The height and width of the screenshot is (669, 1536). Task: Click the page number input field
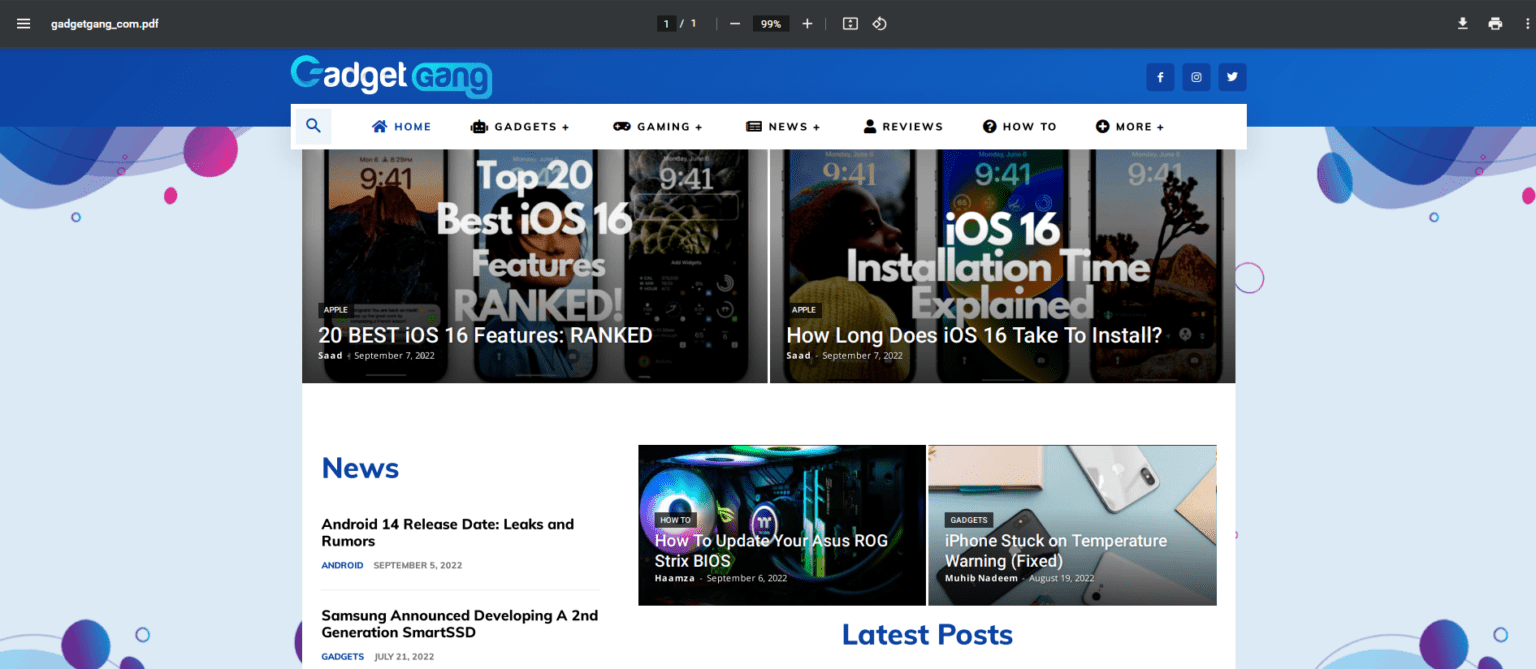click(666, 24)
